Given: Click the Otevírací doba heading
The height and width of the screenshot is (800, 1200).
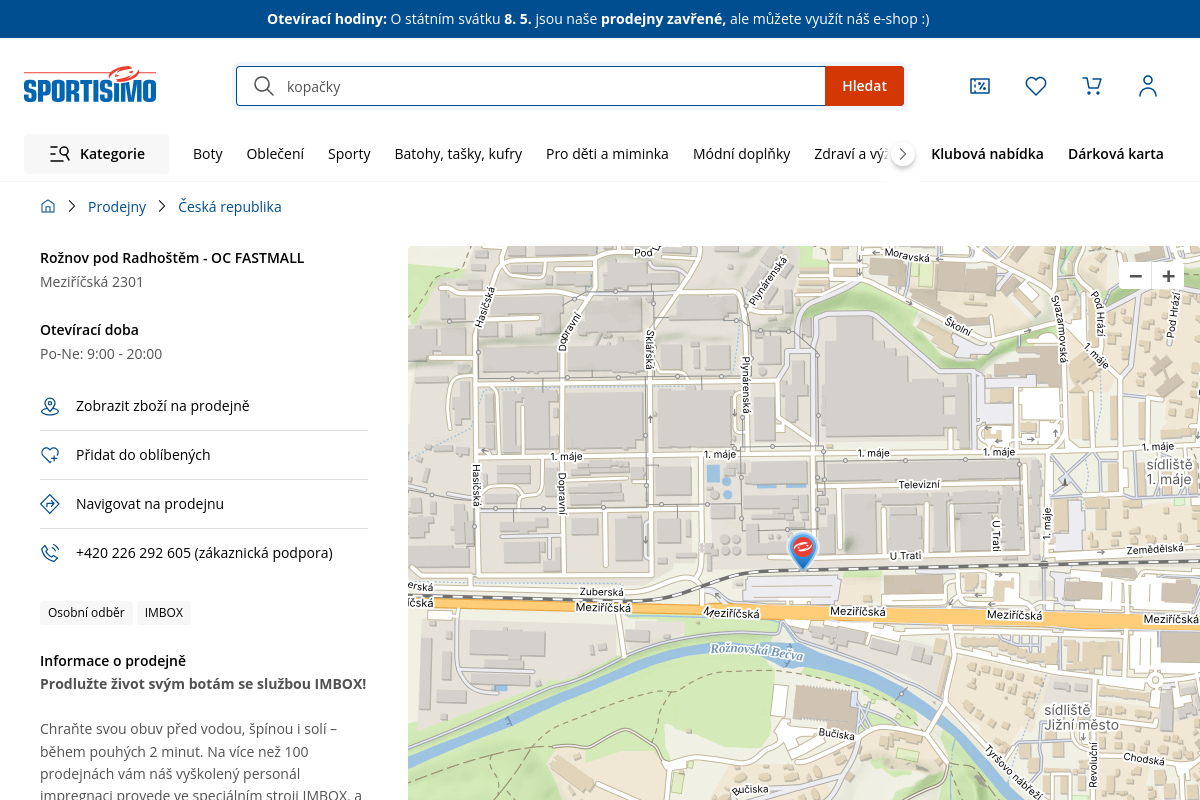Looking at the screenshot, I should (x=89, y=330).
